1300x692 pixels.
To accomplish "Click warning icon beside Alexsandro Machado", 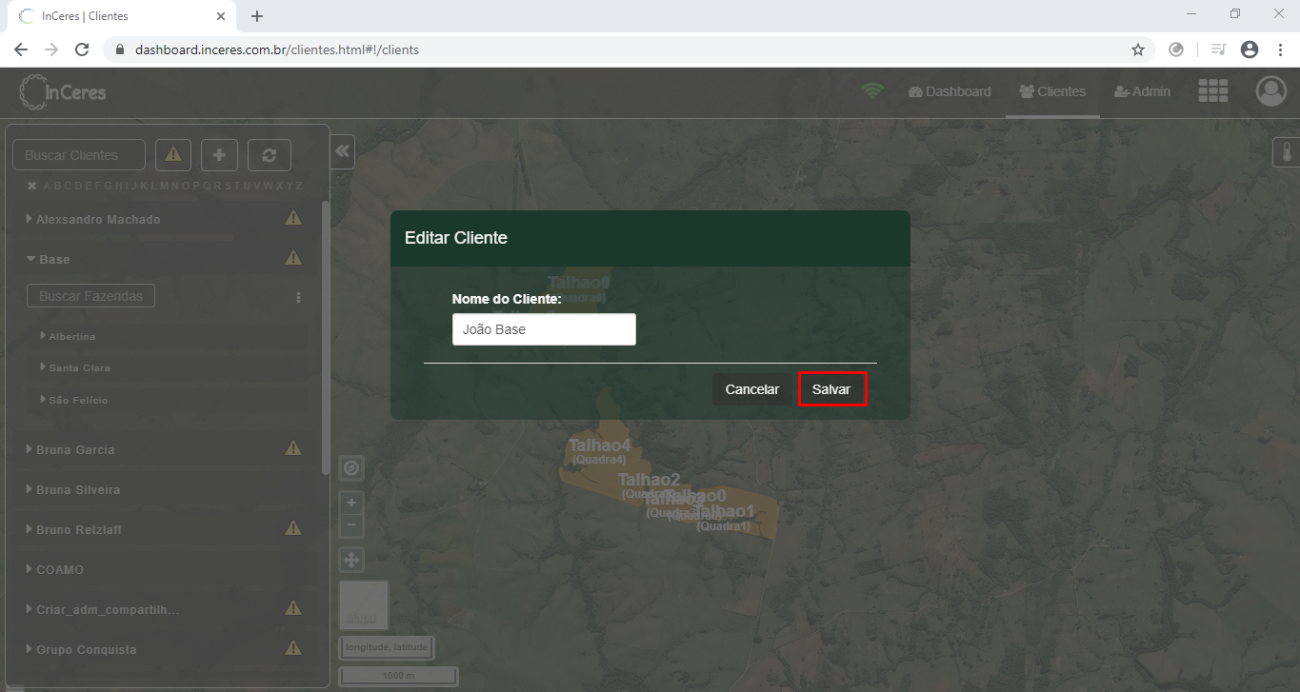I will click(x=293, y=218).
